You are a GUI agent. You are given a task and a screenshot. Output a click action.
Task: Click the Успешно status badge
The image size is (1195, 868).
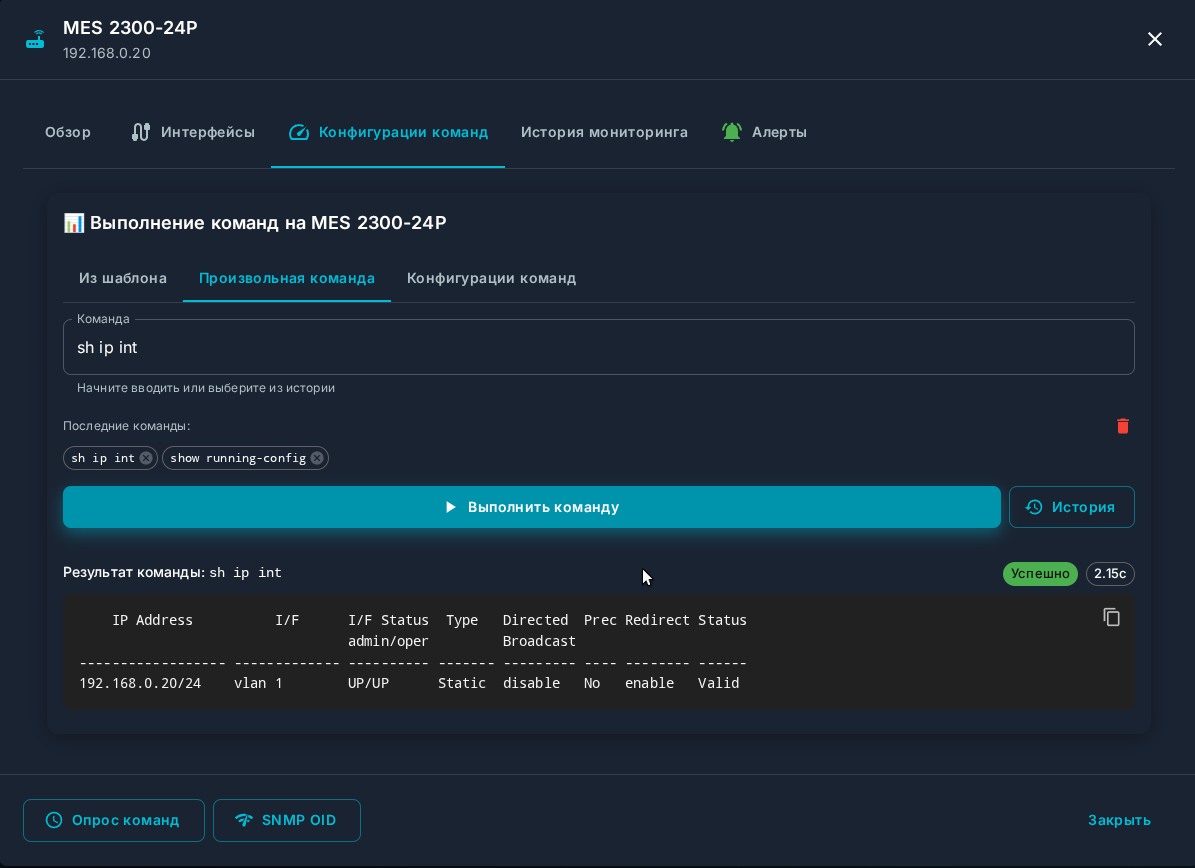click(1040, 574)
